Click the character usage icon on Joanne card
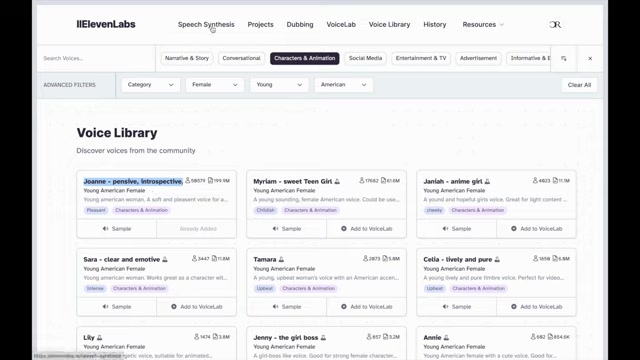This screenshot has height=360, width=640. 210,180
